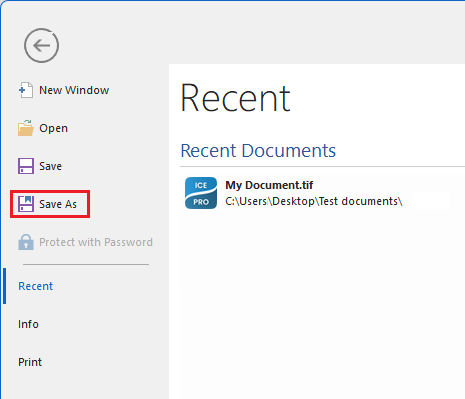This screenshot has width=465, height=399.
Task: Click the padlock icon for password protection
Action: 26,242
